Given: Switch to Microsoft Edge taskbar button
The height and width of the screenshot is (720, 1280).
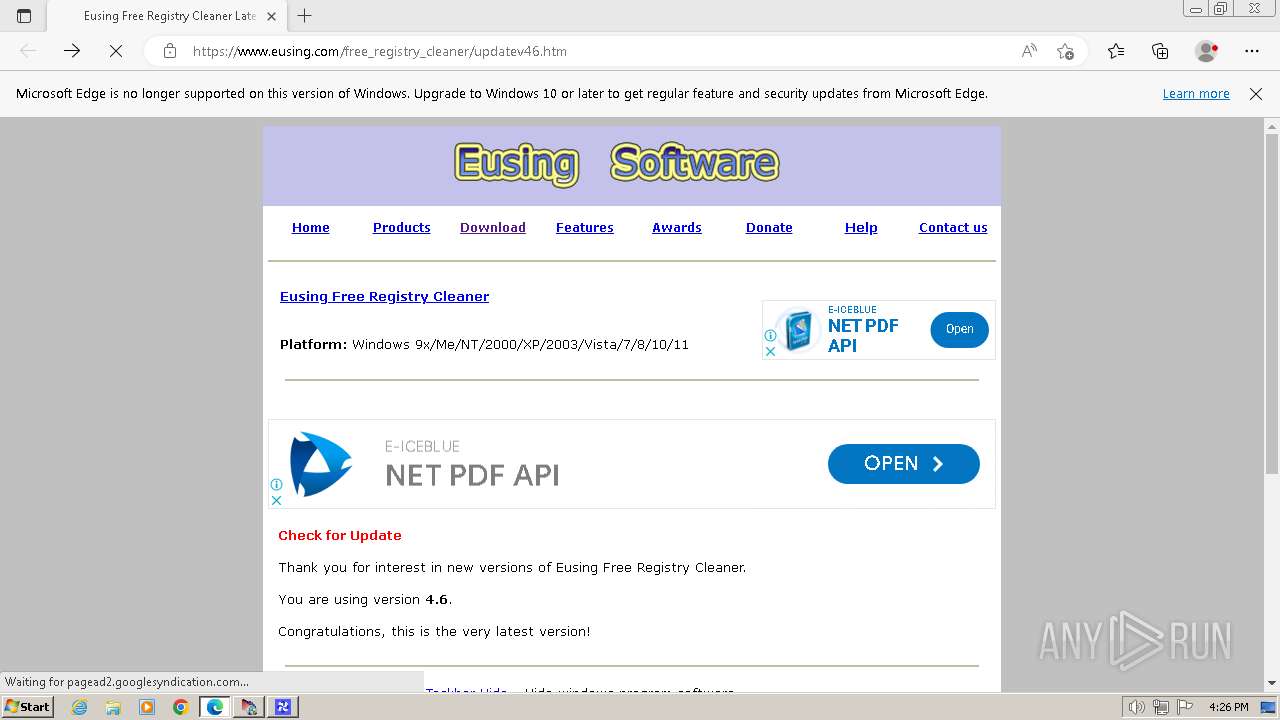Looking at the screenshot, I should [215, 707].
